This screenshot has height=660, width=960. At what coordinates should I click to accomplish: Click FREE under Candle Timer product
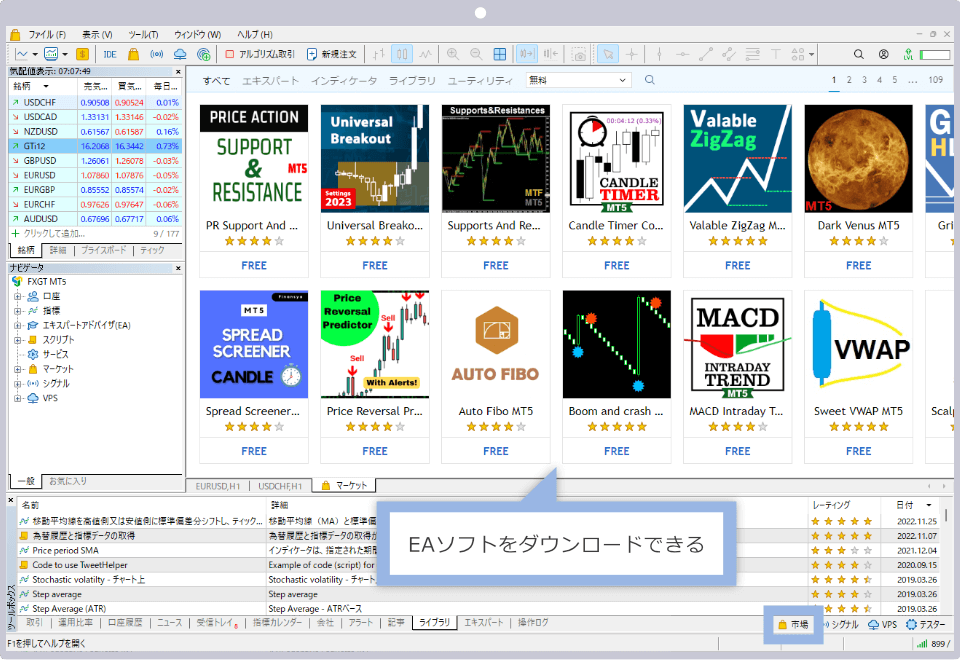617,266
